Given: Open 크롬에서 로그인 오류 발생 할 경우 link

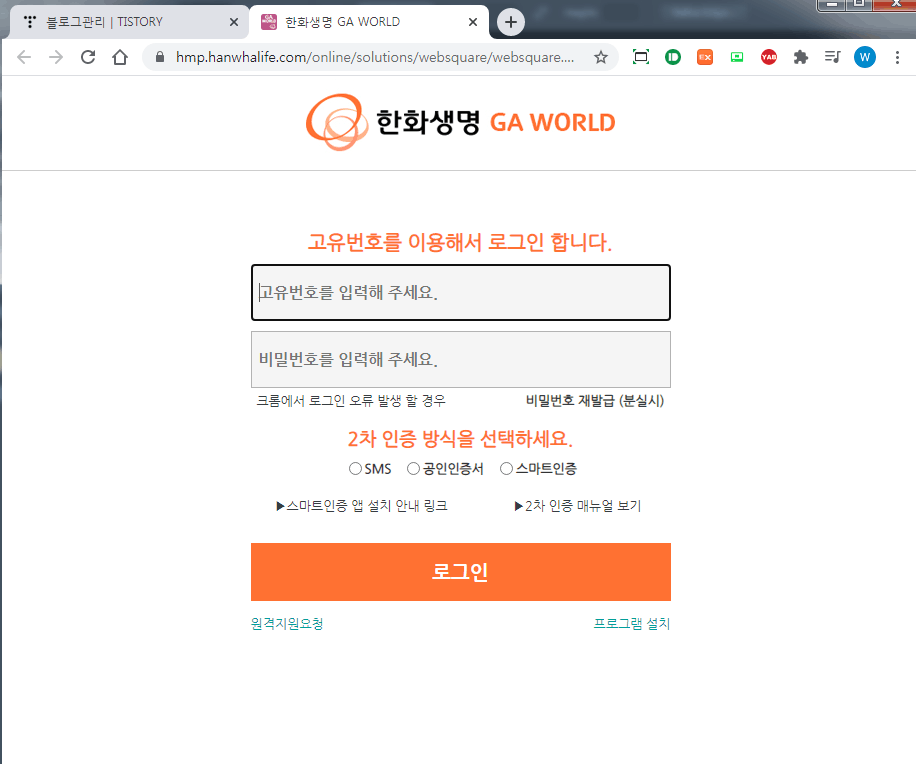Looking at the screenshot, I should point(351,401).
